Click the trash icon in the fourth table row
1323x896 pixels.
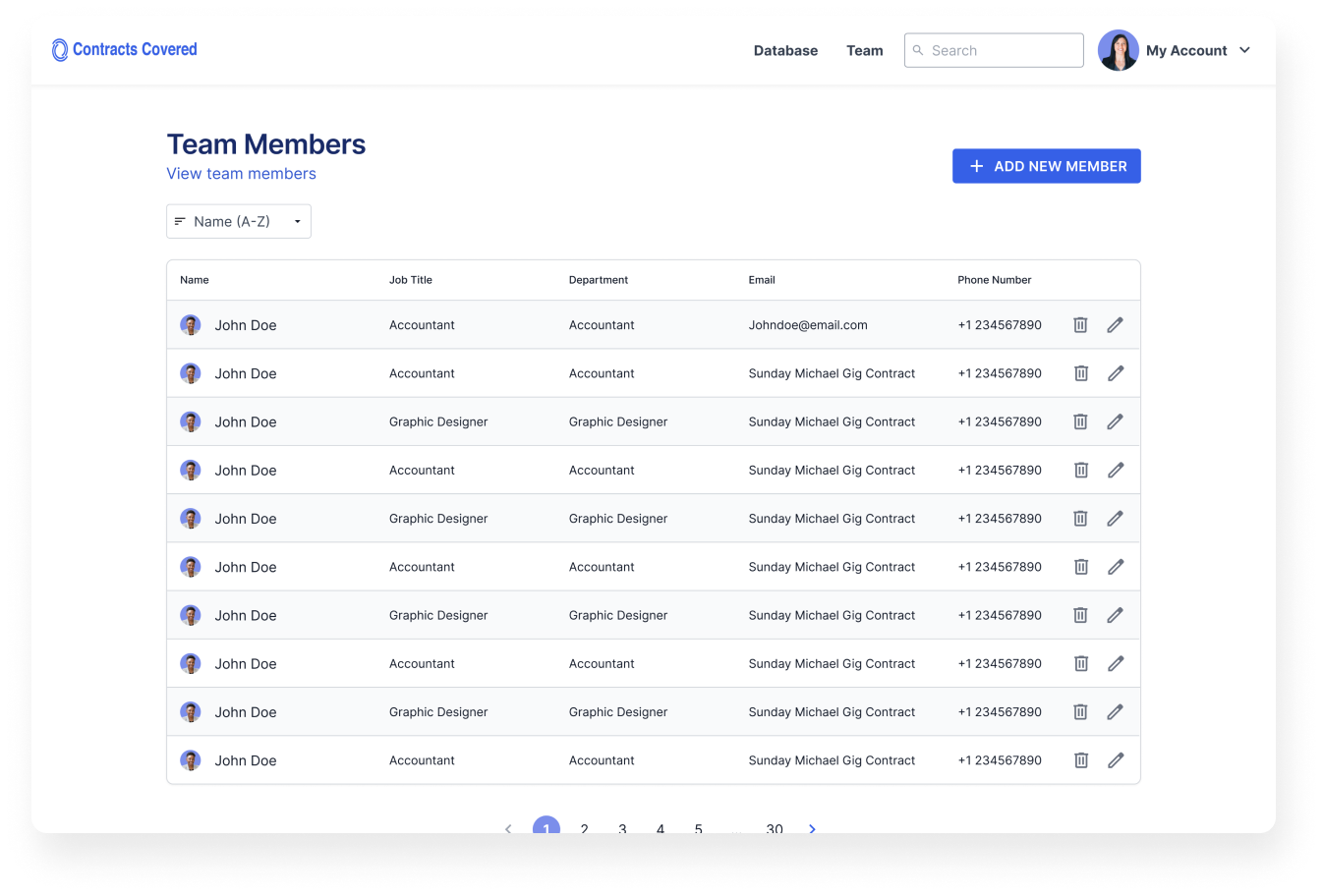click(x=1080, y=471)
